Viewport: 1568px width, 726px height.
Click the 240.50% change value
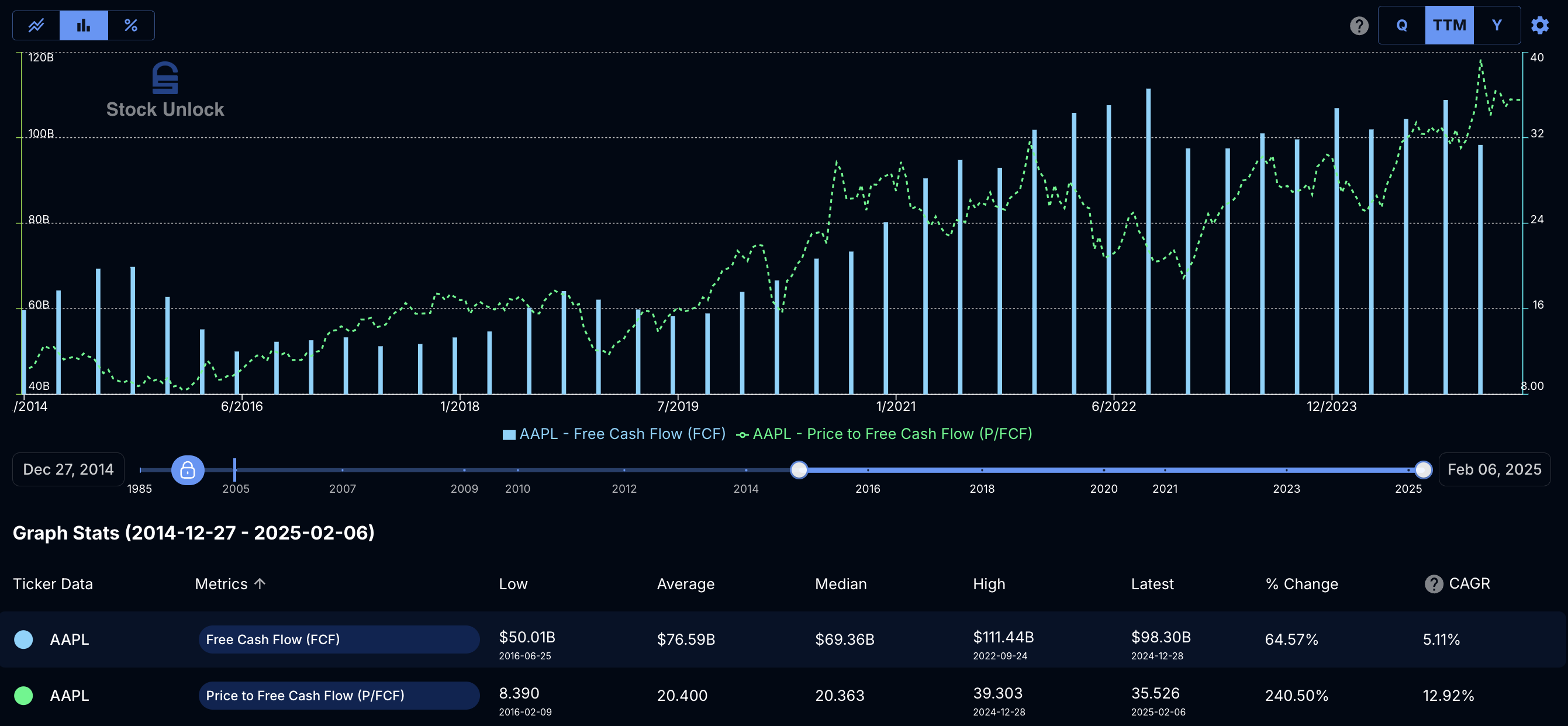point(1297,695)
